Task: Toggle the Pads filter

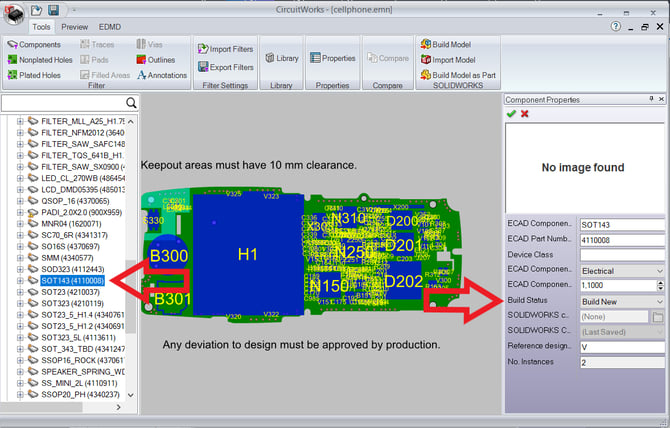Action: coord(94,60)
